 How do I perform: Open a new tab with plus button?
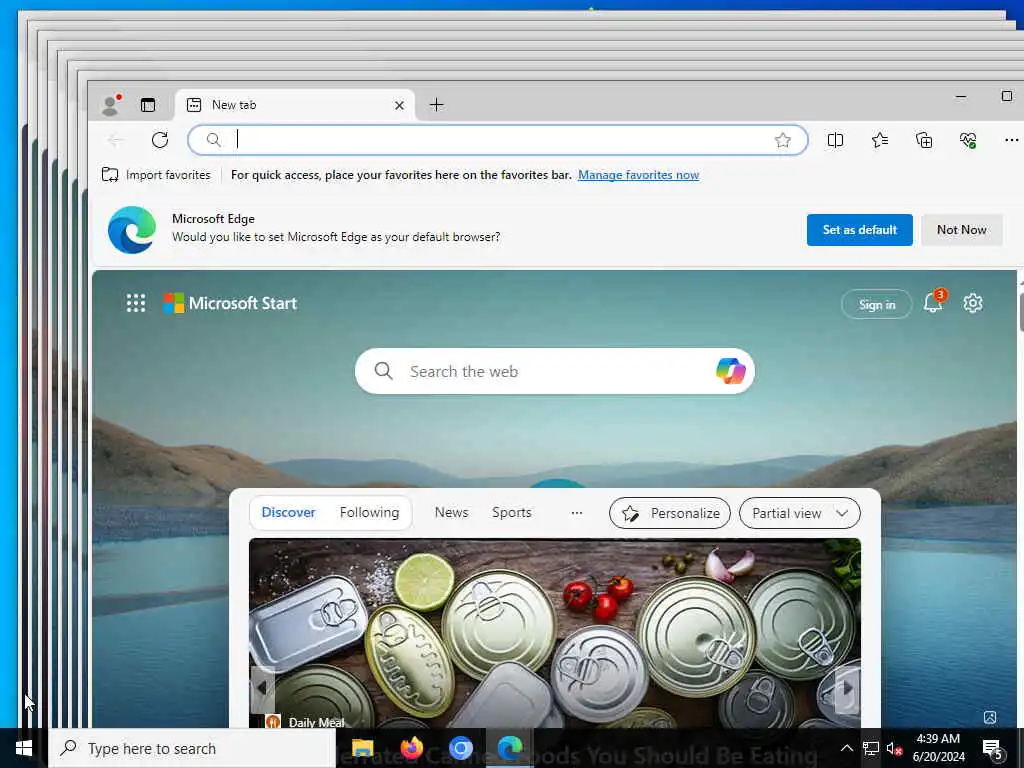click(x=436, y=104)
